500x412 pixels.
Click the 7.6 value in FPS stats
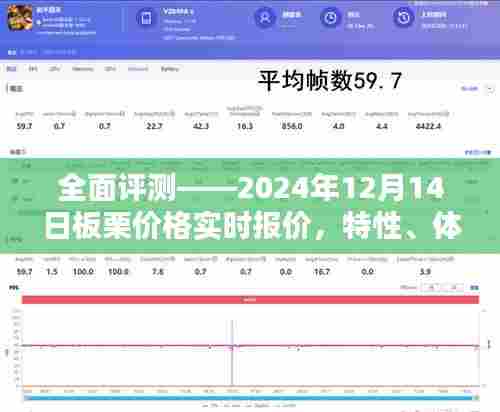pyautogui.click(x=158, y=272)
